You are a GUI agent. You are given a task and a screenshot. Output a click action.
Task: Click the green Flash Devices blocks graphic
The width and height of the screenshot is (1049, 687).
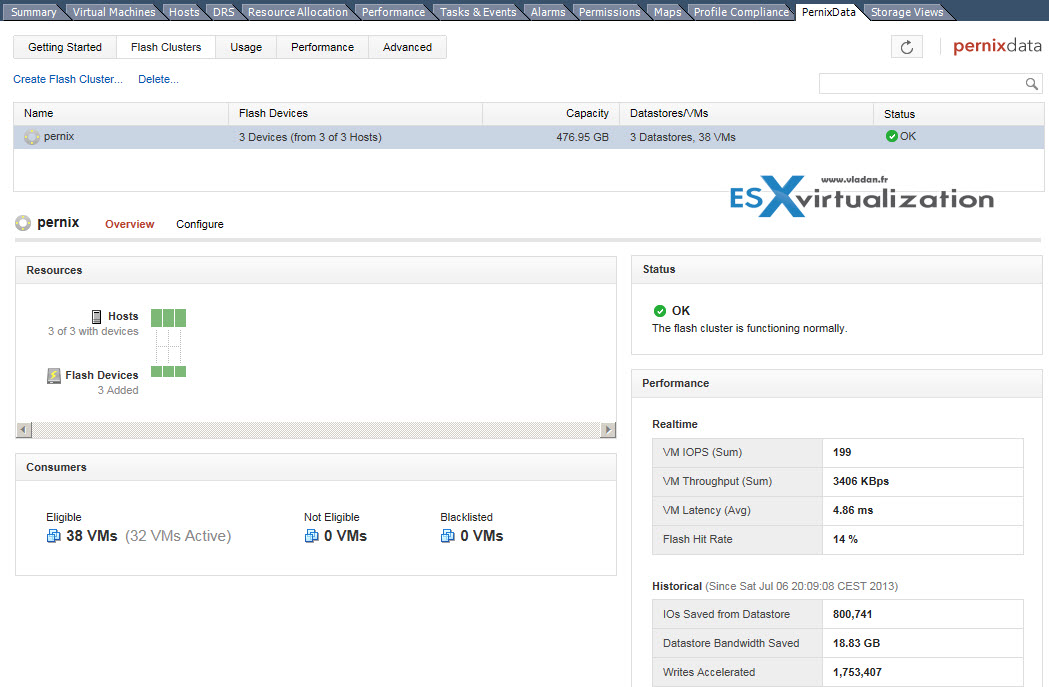tap(169, 372)
